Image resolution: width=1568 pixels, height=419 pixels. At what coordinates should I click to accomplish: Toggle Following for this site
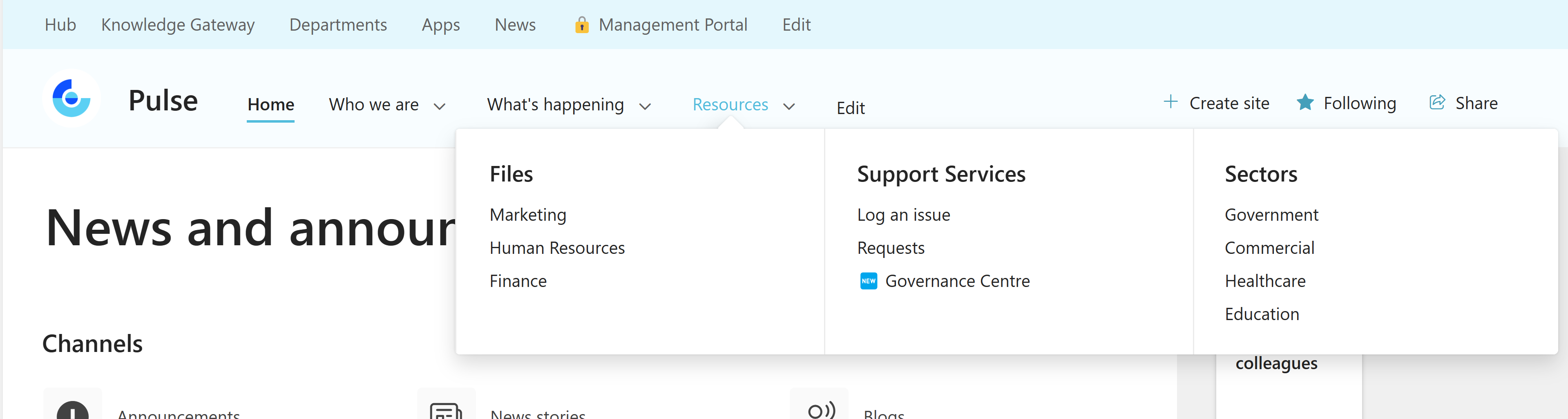point(1360,103)
